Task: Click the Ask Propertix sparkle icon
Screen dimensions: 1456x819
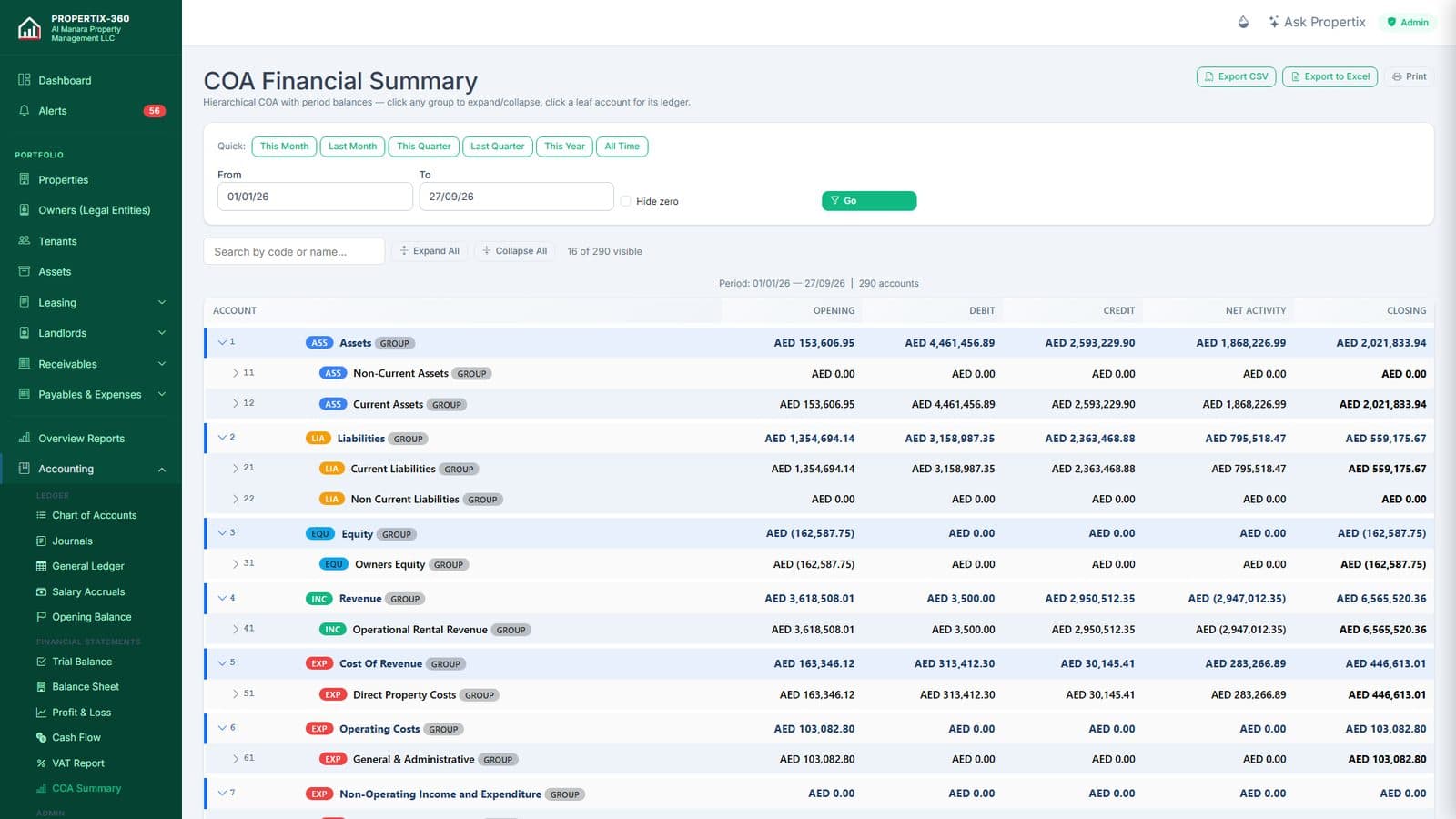Action: click(1274, 22)
